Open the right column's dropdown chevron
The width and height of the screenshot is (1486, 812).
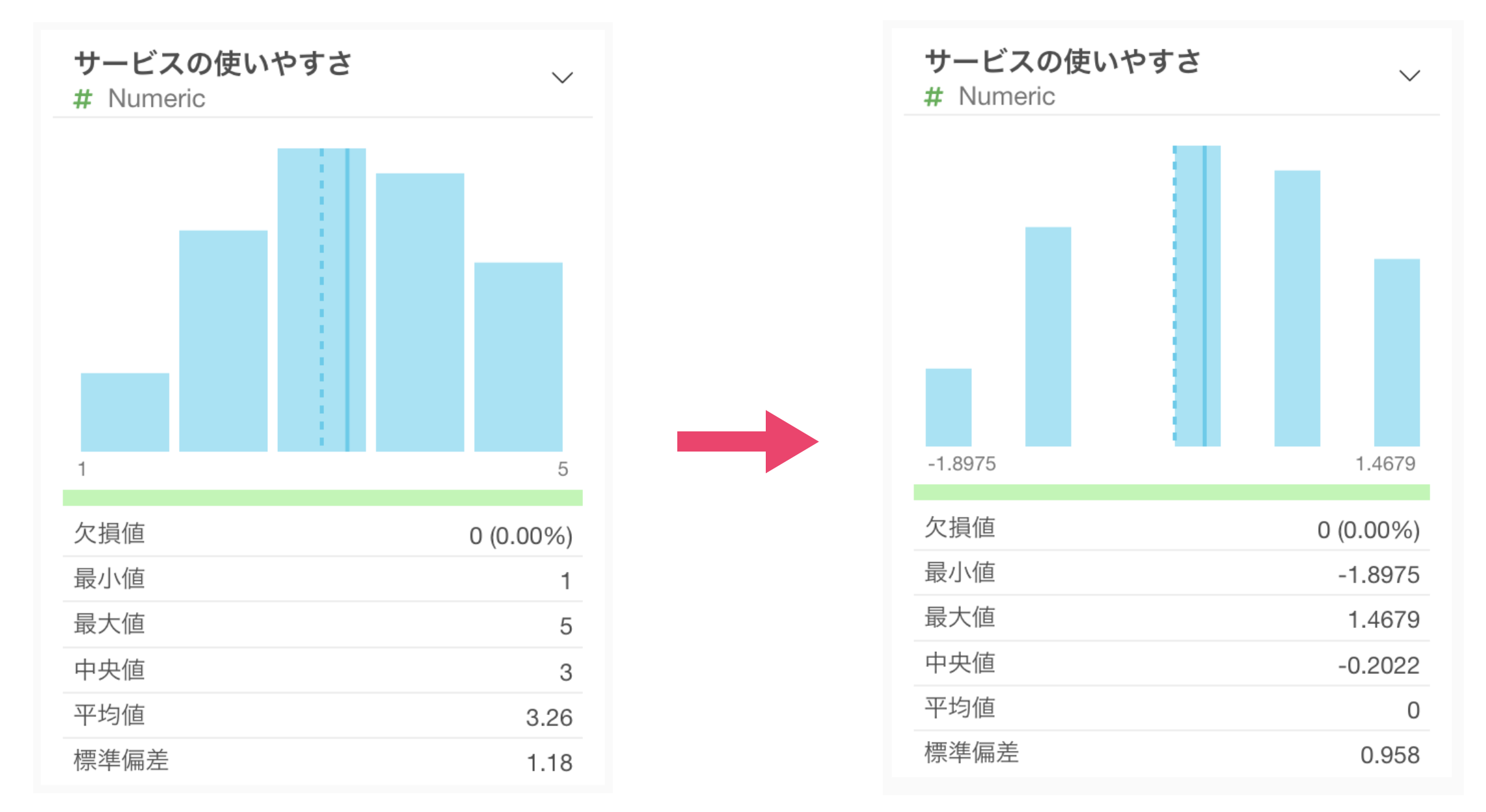pyautogui.click(x=1409, y=75)
